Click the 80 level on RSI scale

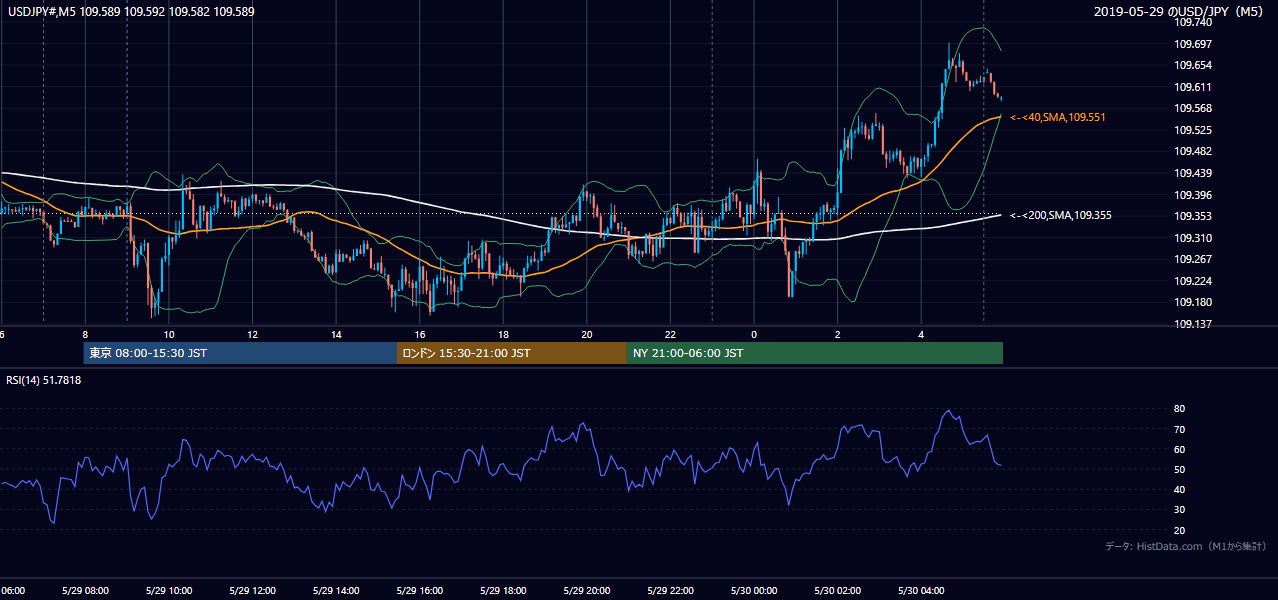click(x=1179, y=409)
